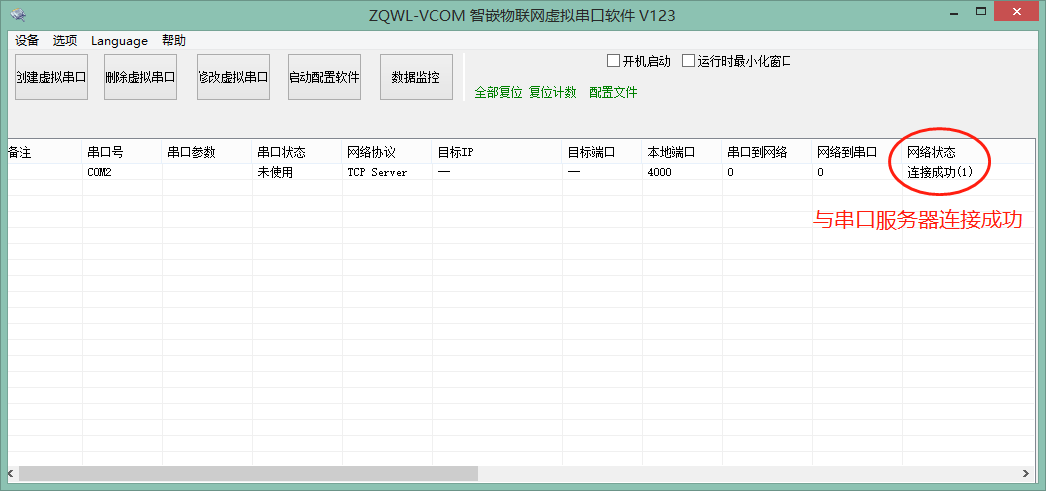Viewport: 1046px width, 491px height.
Task: Toggle the 运行时最小化窗口 checkbox
Action: [x=688, y=61]
